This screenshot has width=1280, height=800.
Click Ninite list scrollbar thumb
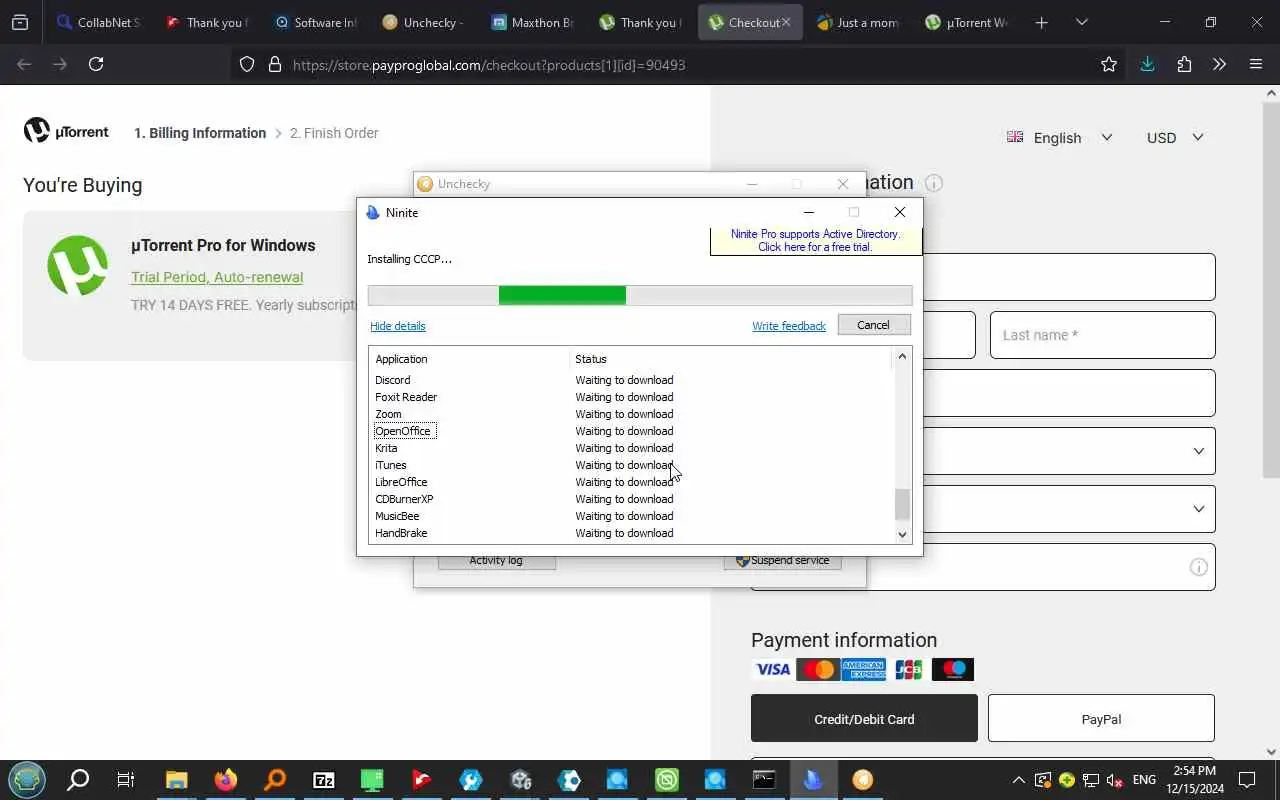tap(902, 505)
